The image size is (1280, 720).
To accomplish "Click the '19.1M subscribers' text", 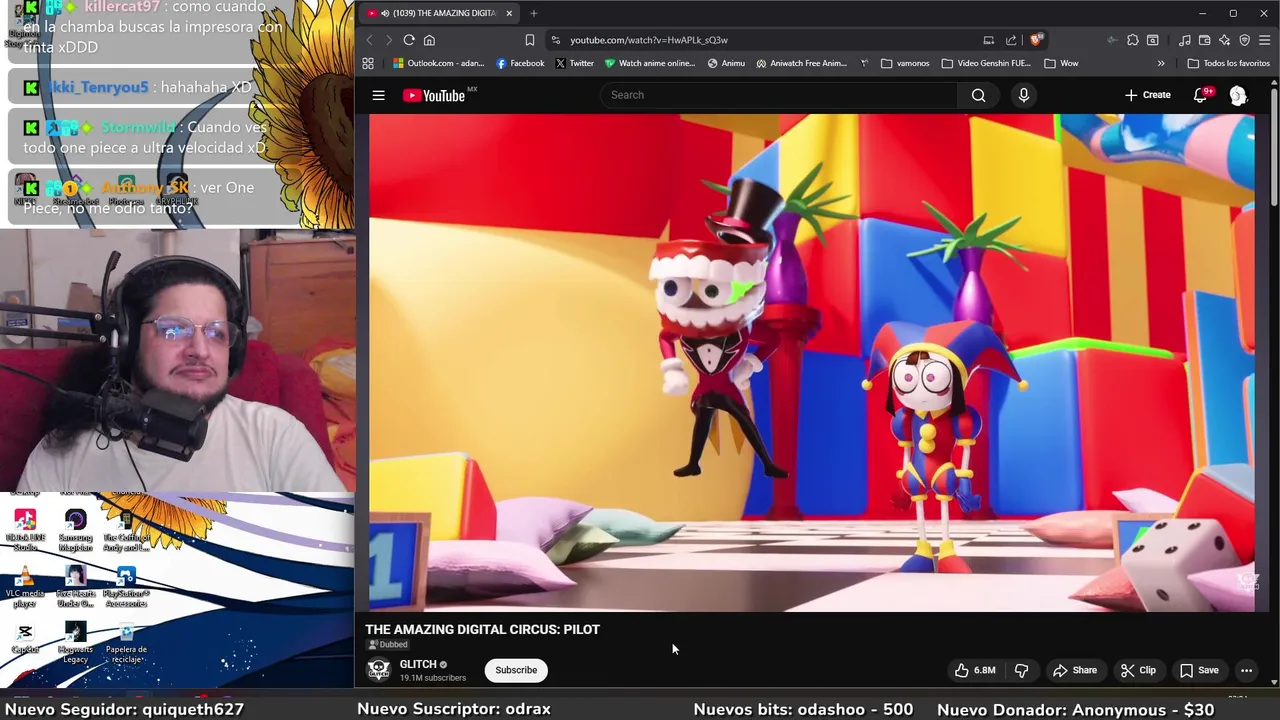I will coord(433,678).
